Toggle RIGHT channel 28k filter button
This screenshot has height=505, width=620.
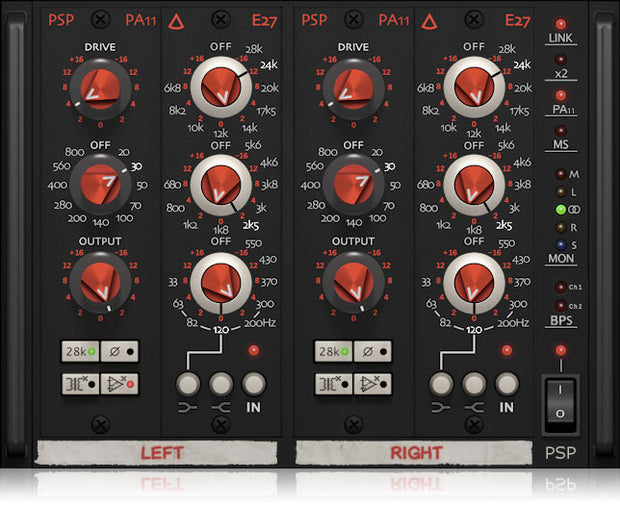333,351
